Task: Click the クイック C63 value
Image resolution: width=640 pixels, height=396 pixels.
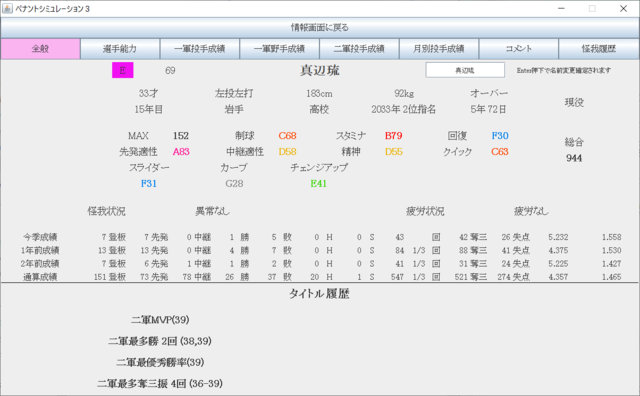Action: [500, 151]
